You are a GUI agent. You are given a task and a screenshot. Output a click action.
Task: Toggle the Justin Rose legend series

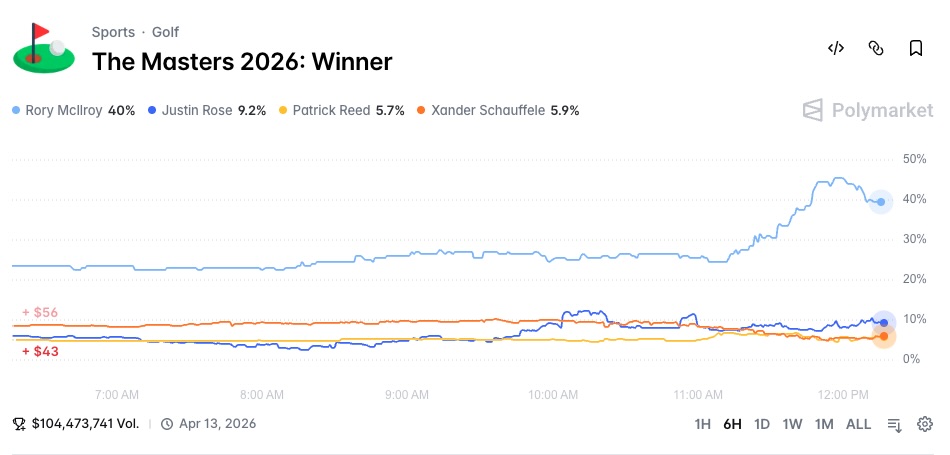tap(206, 110)
